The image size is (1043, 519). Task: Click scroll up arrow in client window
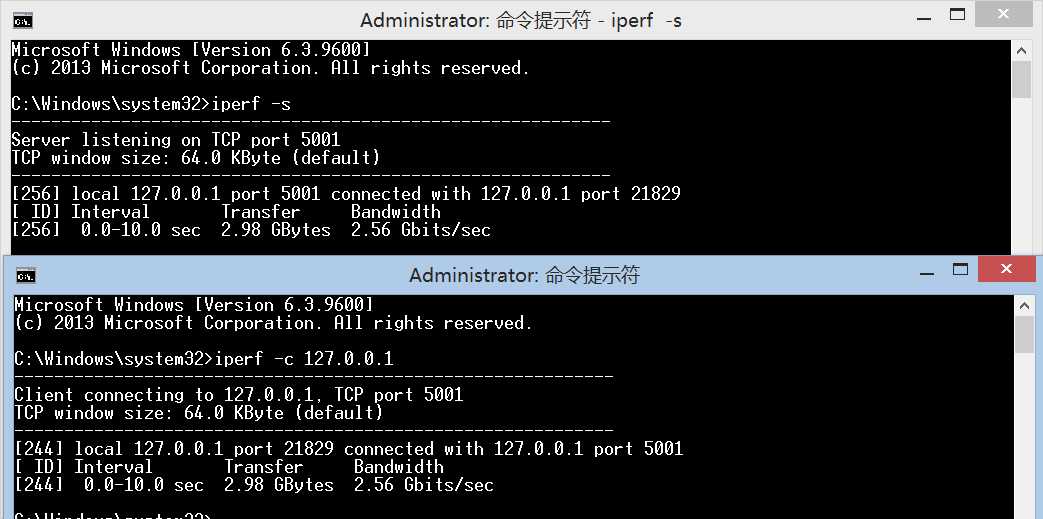(1024, 305)
